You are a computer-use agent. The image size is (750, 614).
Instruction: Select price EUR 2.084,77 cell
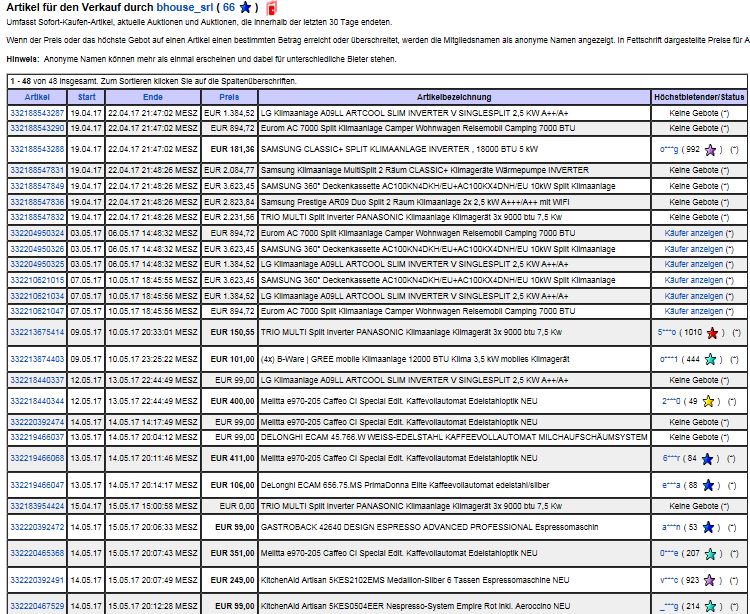[x=229, y=170]
